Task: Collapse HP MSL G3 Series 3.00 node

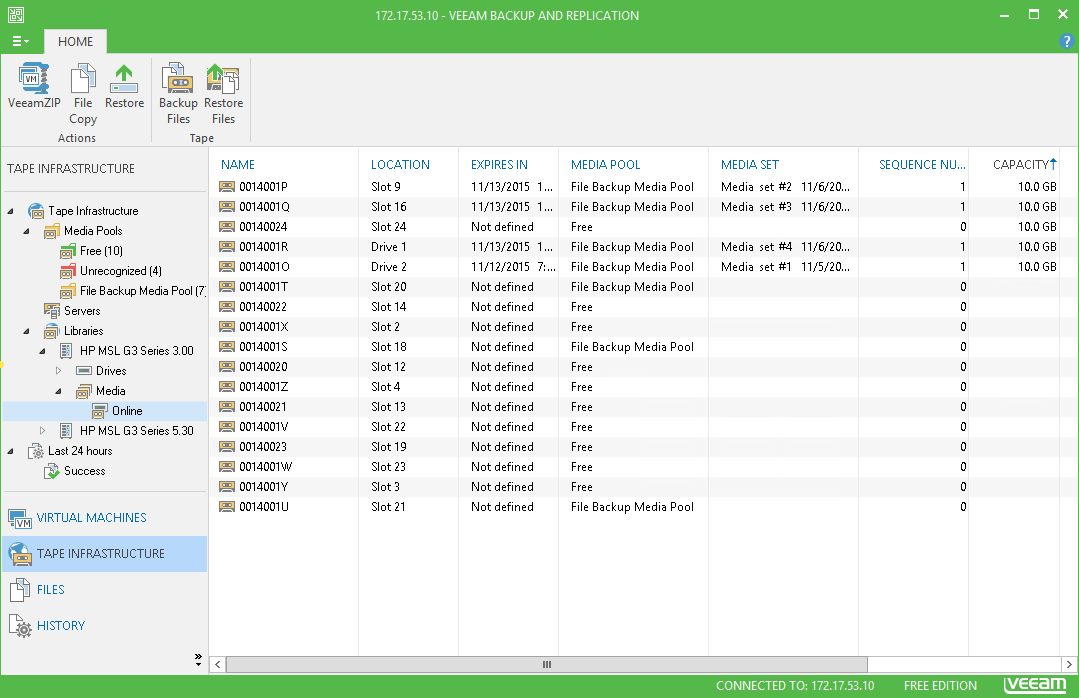Action: pos(42,350)
